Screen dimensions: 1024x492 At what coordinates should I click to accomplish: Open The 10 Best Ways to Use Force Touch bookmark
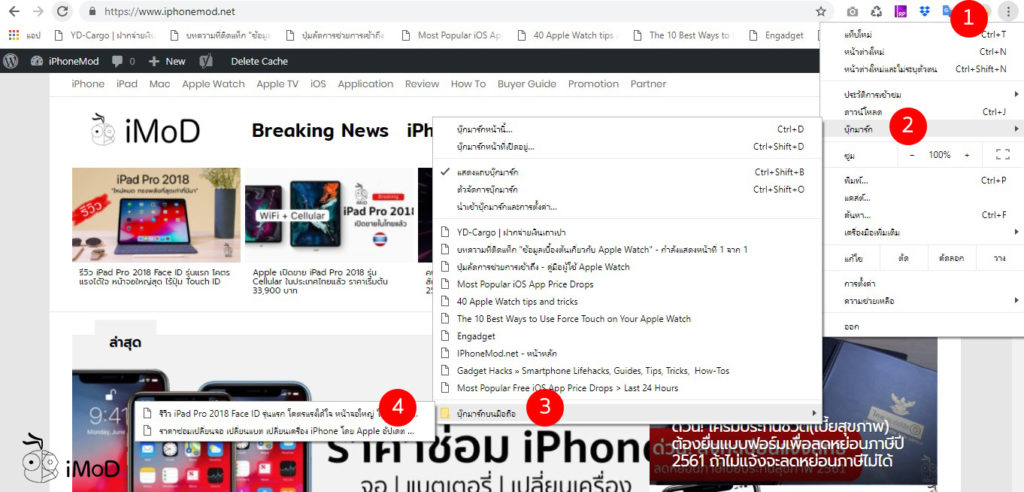point(627,319)
